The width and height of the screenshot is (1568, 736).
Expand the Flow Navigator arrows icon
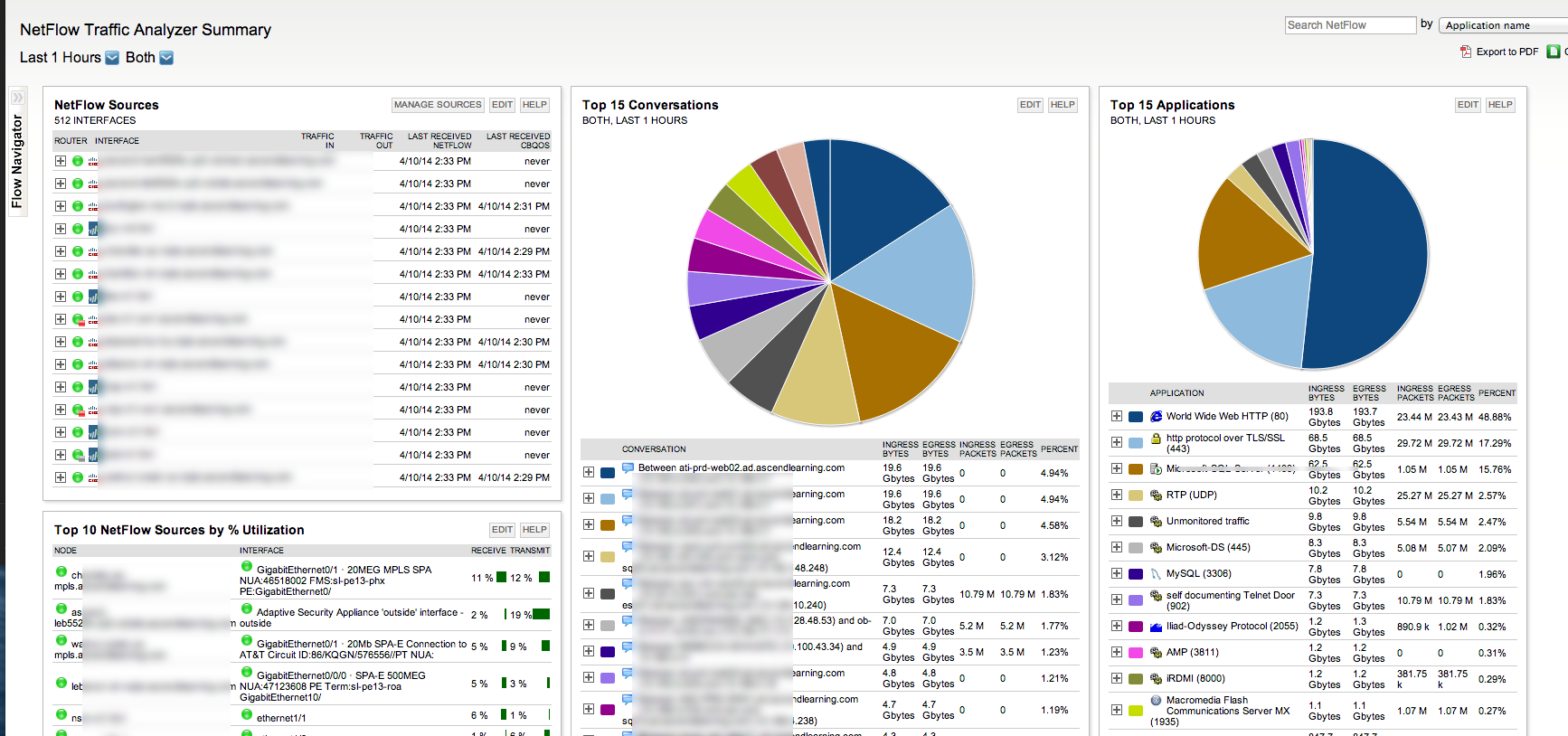pos(17,98)
